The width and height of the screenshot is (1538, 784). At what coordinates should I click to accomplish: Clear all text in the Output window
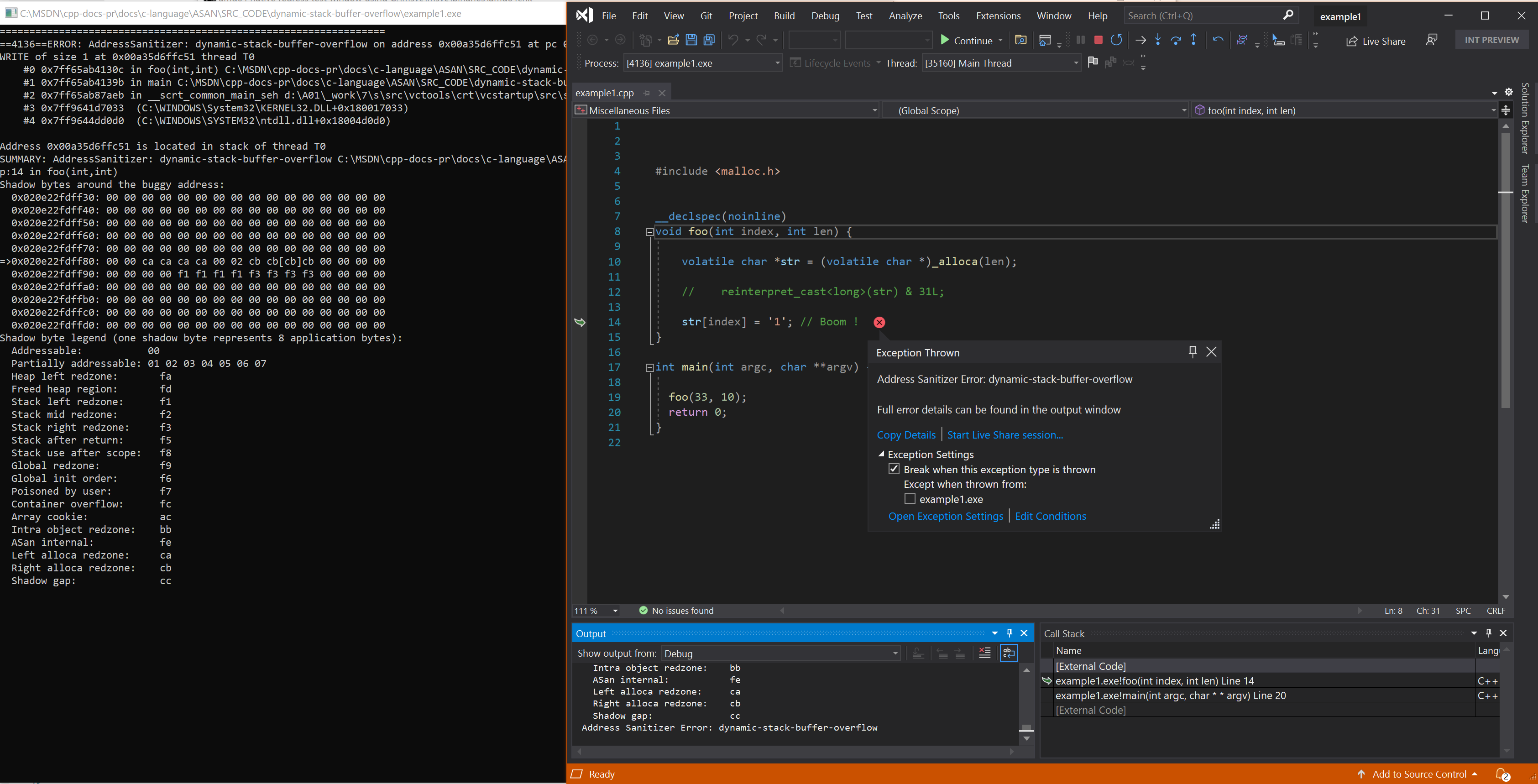pyautogui.click(x=985, y=653)
